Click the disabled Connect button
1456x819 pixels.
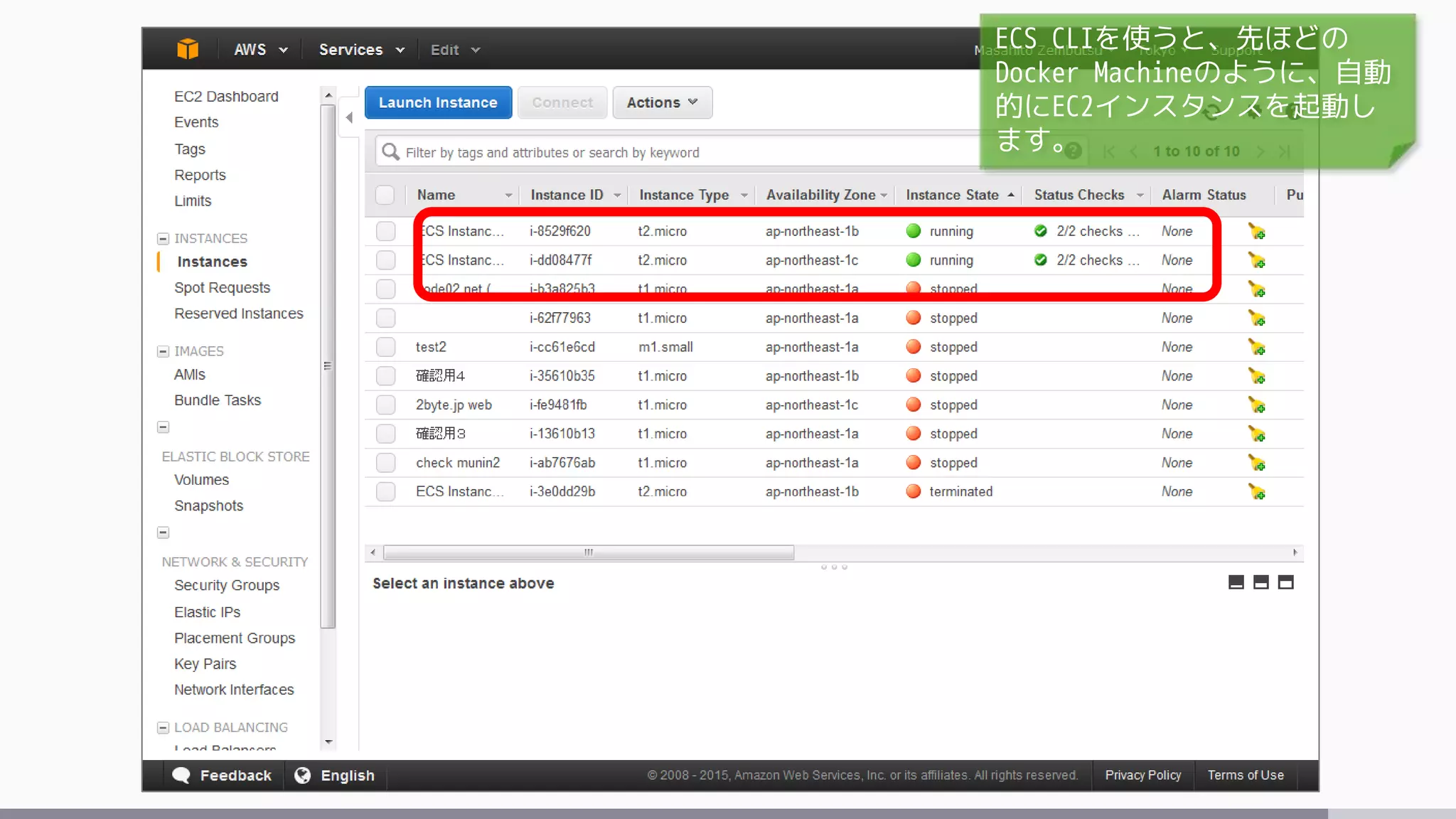[562, 102]
